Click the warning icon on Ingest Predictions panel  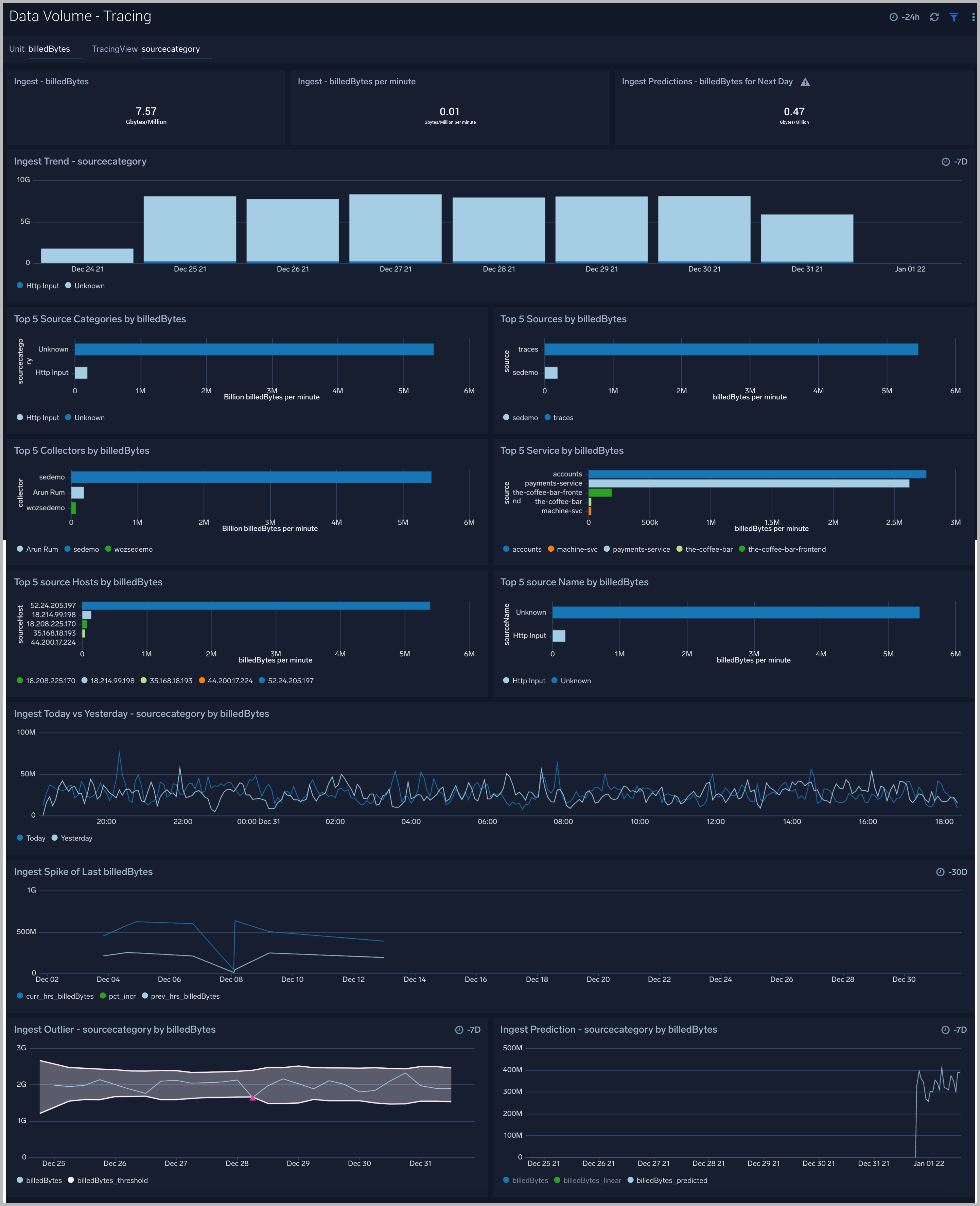(806, 82)
